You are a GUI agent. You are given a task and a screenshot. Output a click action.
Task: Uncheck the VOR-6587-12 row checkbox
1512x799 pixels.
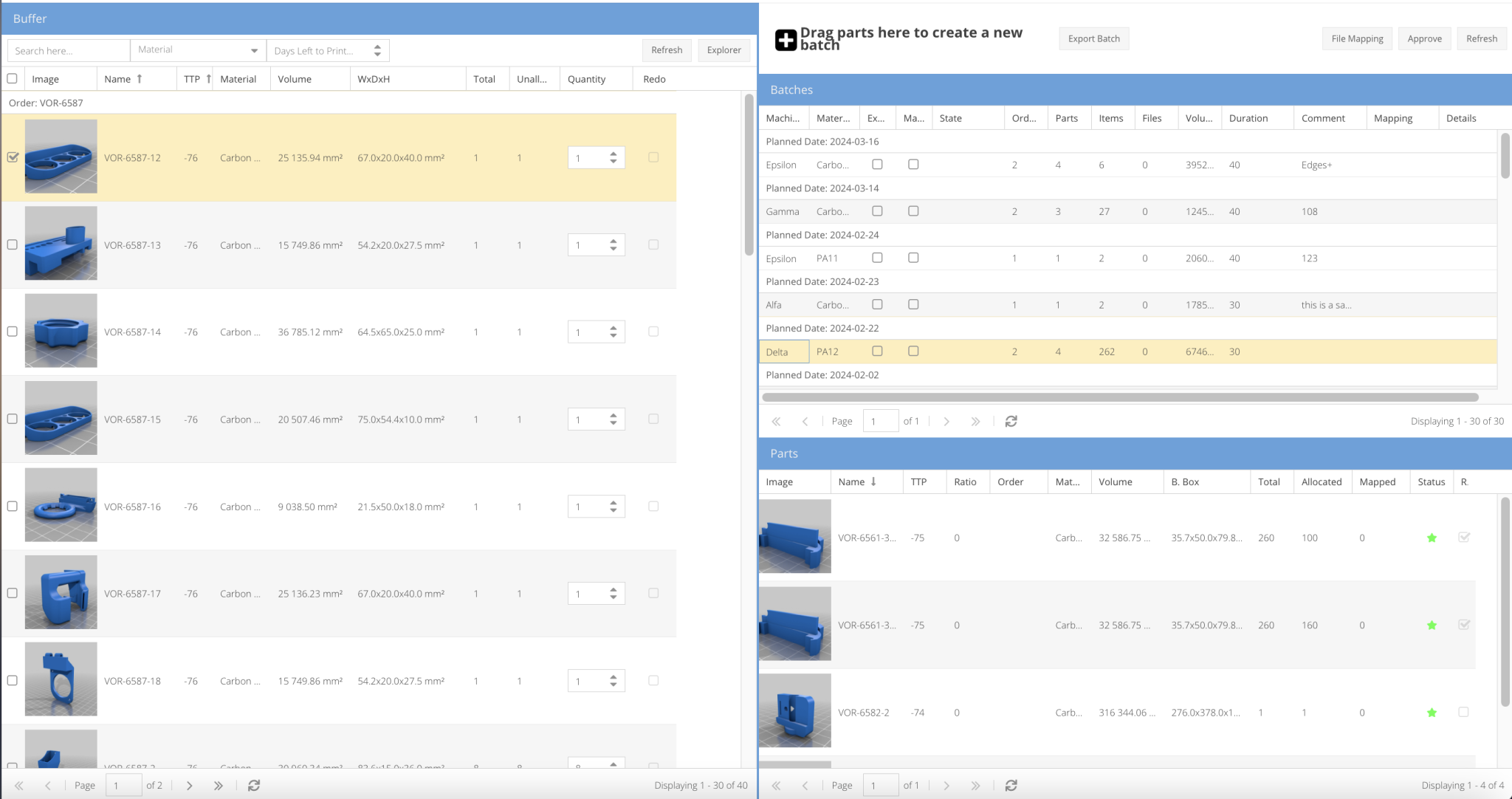[x=13, y=157]
